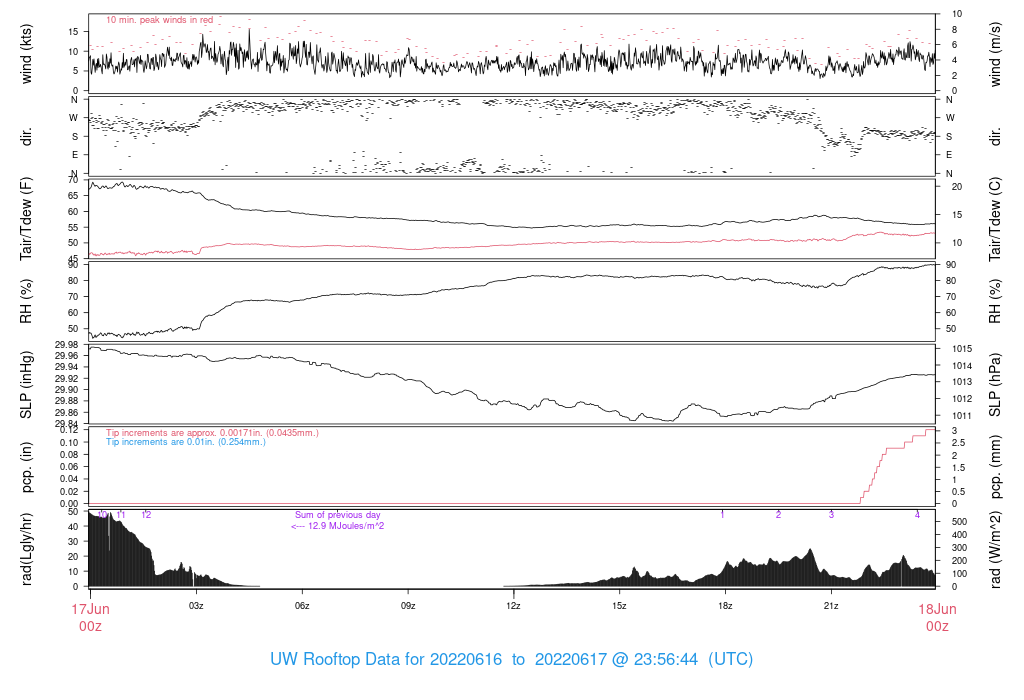Image resolution: width=1024 pixels, height=700 pixels.
Task: Click the 'wind (m/s)' right axis label
Action: point(995,54)
